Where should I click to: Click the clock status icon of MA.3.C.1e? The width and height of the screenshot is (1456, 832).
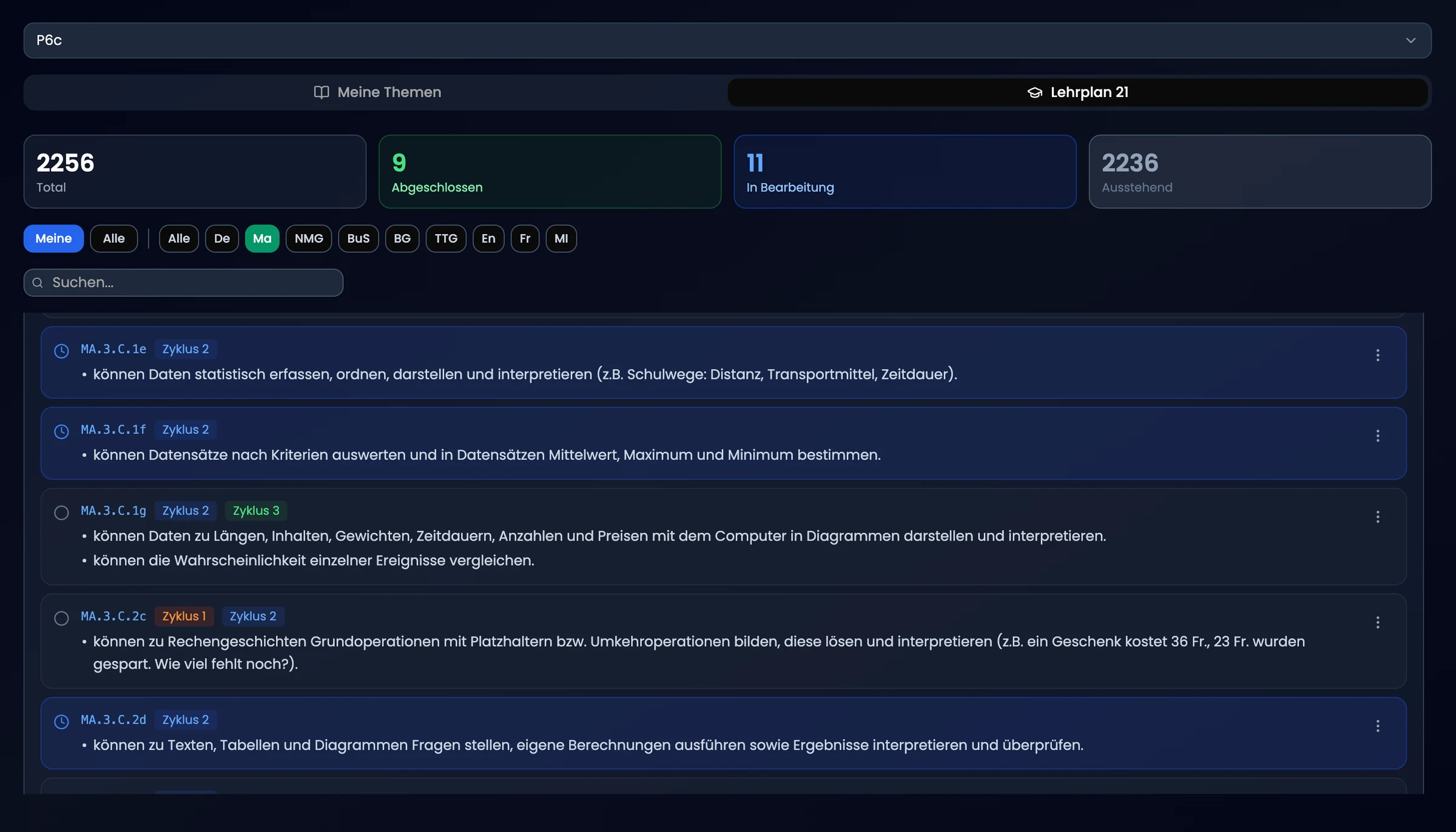(x=61, y=351)
